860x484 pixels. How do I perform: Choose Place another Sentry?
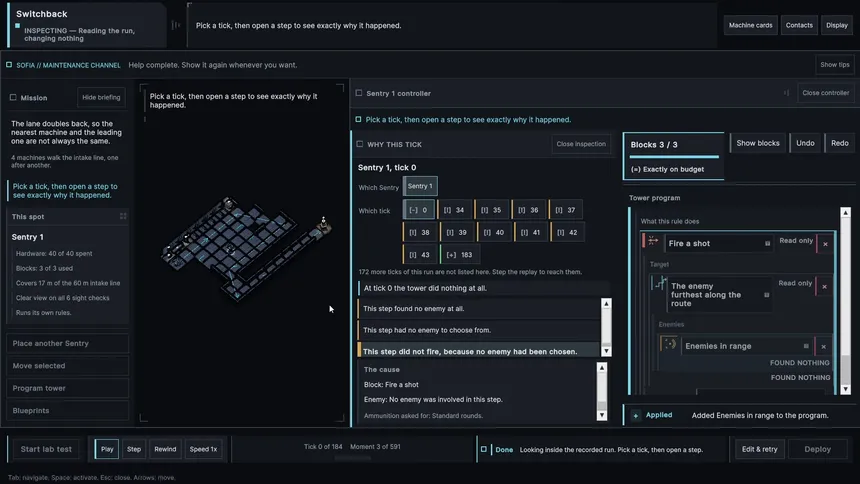coord(67,344)
